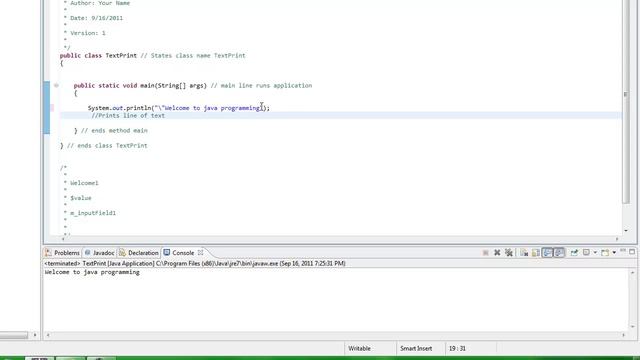Click the '19 : 31' cursor position status
The width and height of the screenshot is (640, 360).
[x=457, y=348]
